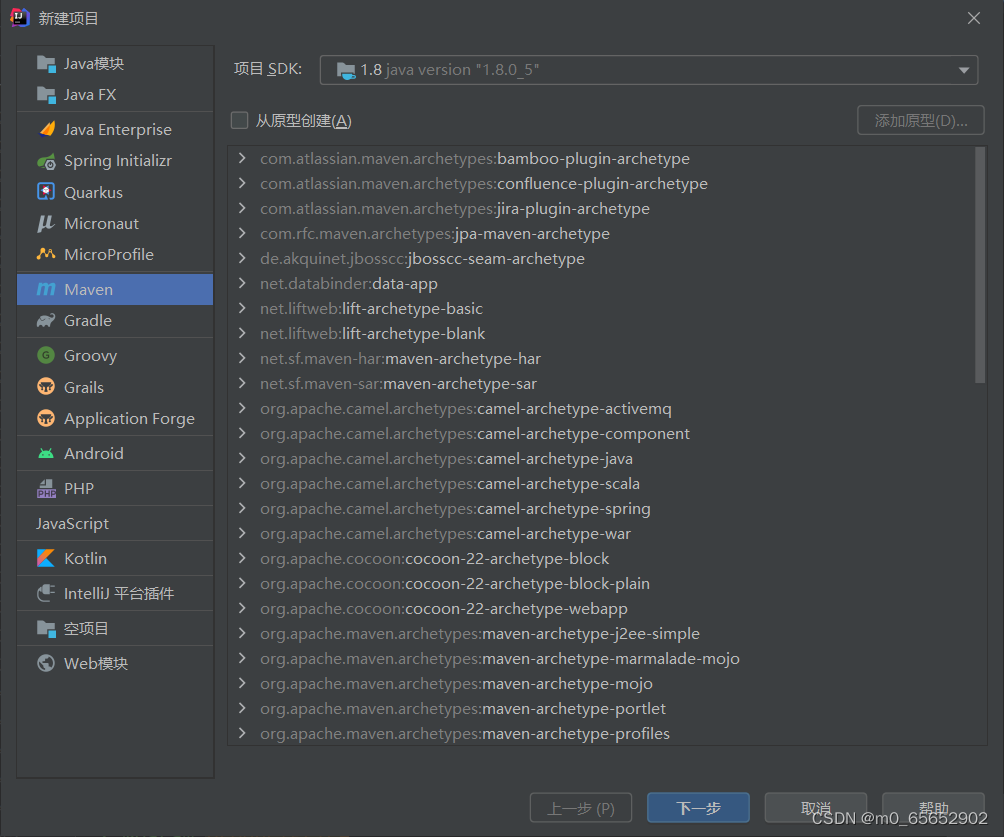Choose Application Forge label
This screenshot has width=1004, height=837.
[x=129, y=419]
